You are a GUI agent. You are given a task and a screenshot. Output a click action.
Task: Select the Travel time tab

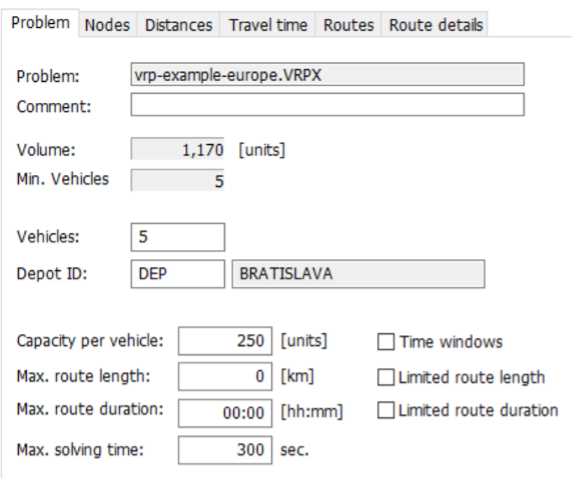point(268,25)
